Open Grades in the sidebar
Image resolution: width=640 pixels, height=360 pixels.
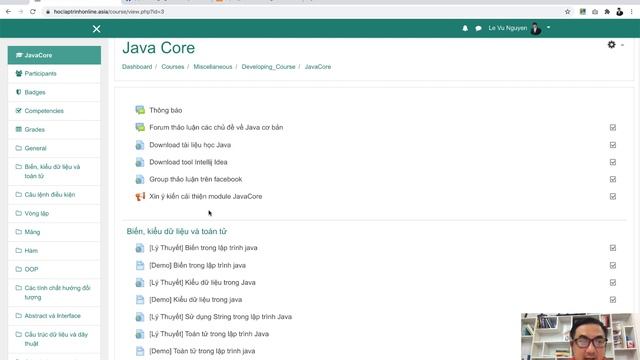pyautogui.click(x=54, y=129)
